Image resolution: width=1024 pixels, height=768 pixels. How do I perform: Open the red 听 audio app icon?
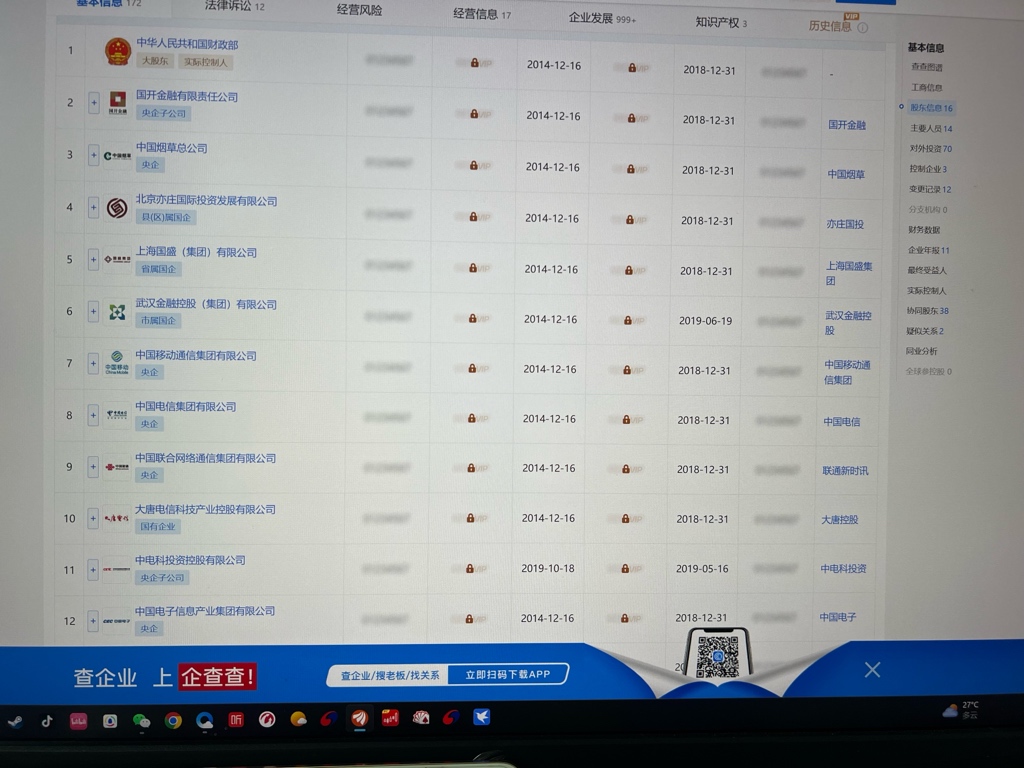point(236,720)
